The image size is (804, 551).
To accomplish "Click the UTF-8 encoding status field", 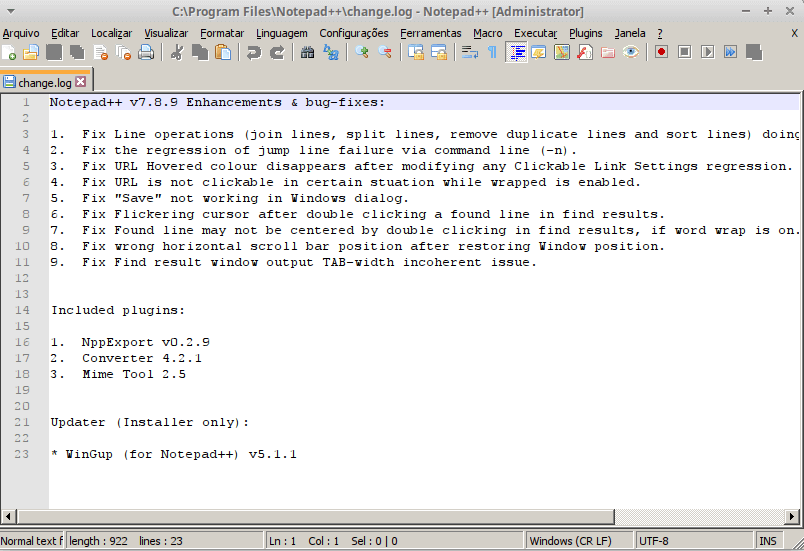I will (x=694, y=541).
